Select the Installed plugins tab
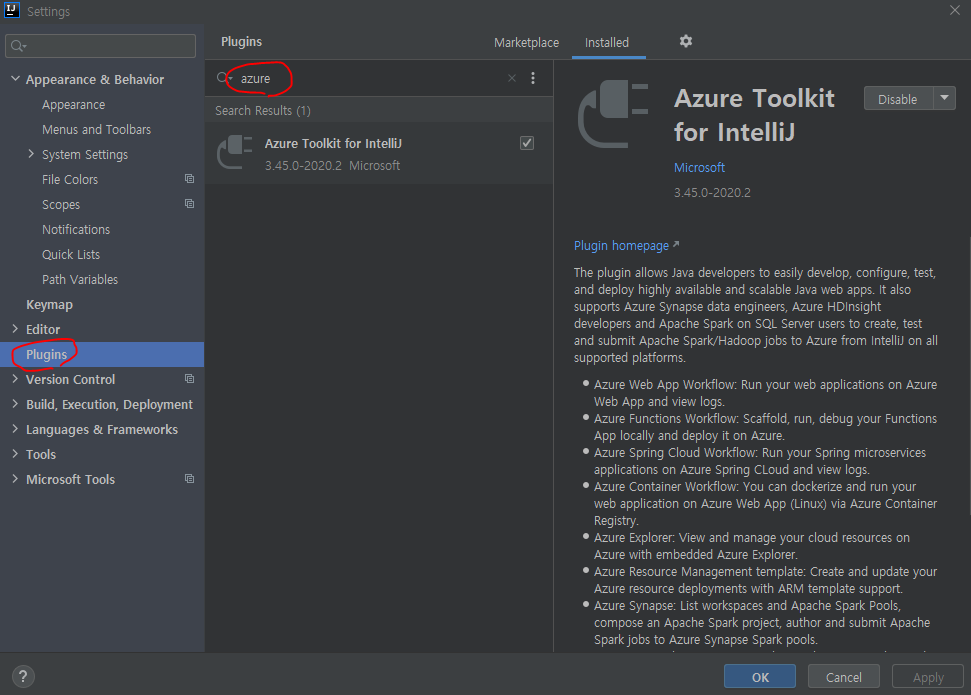Viewport: 971px width, 695px height. [607, 42]
